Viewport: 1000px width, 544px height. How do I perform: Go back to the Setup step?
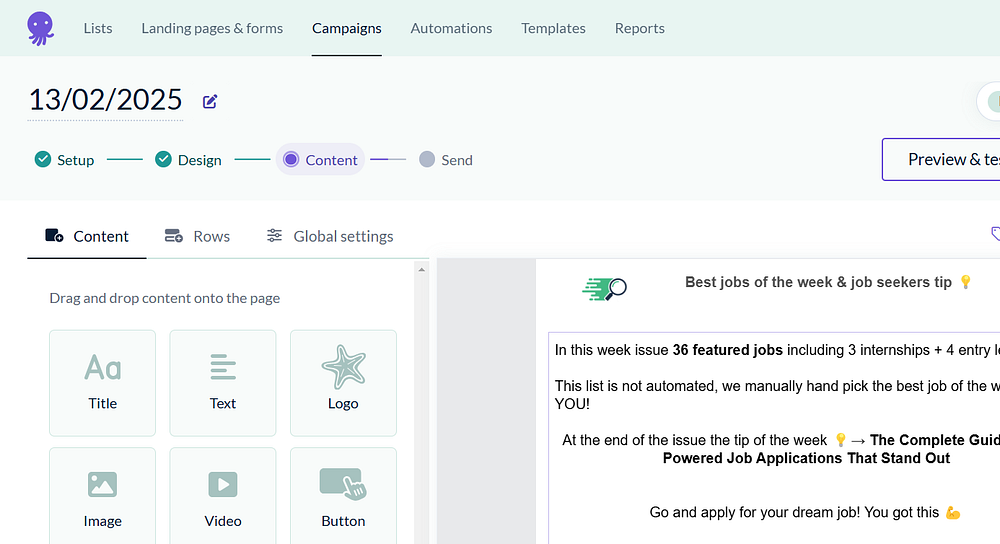pyautogui.click(x=65, y=160)
